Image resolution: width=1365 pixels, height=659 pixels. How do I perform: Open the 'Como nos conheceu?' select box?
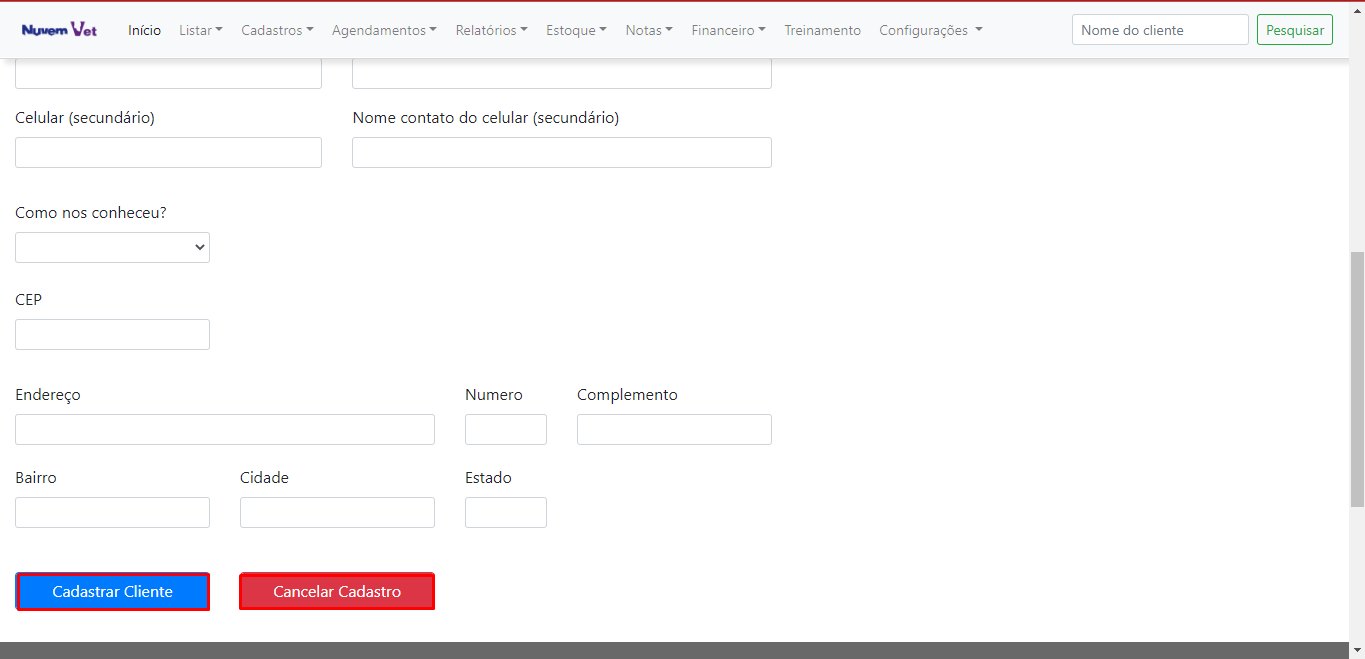pyautogui.click(x=112, y=248)
